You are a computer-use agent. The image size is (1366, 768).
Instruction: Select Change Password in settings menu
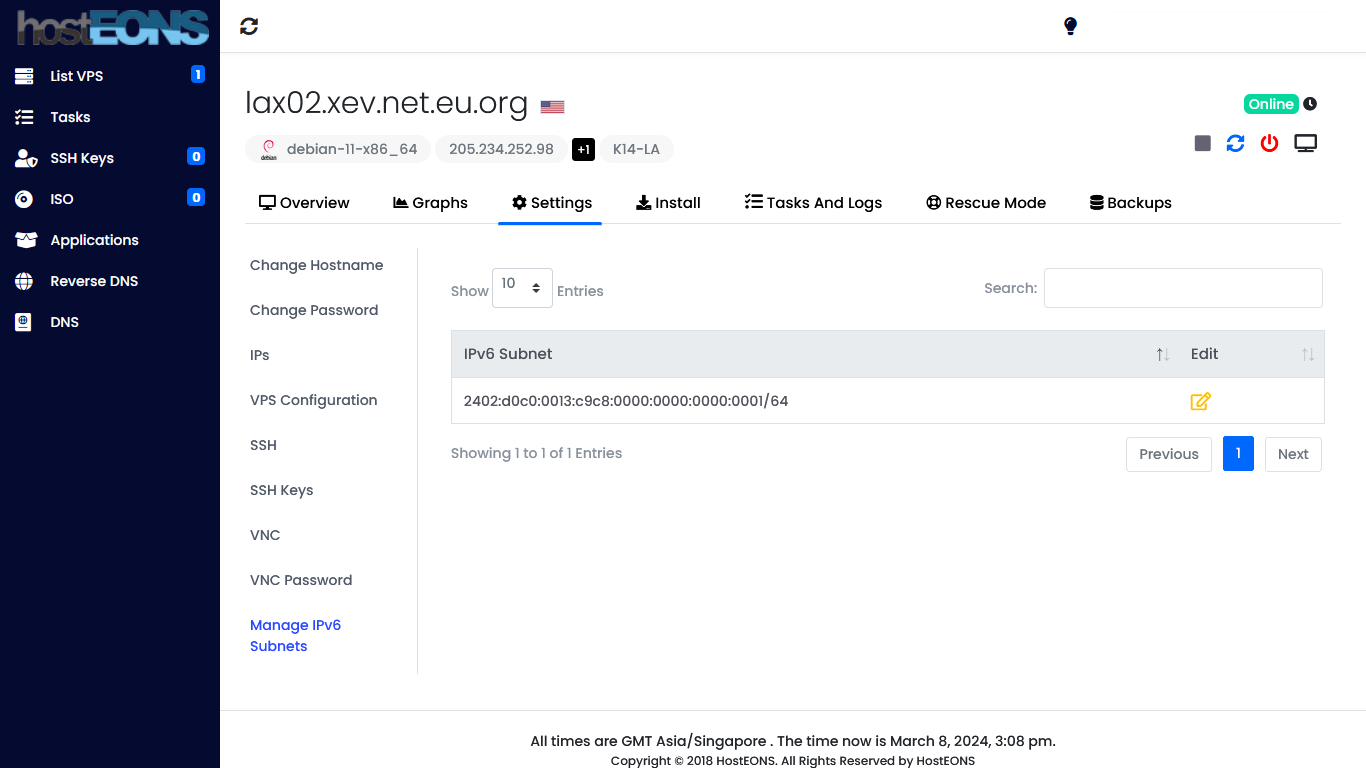(314, 310)
